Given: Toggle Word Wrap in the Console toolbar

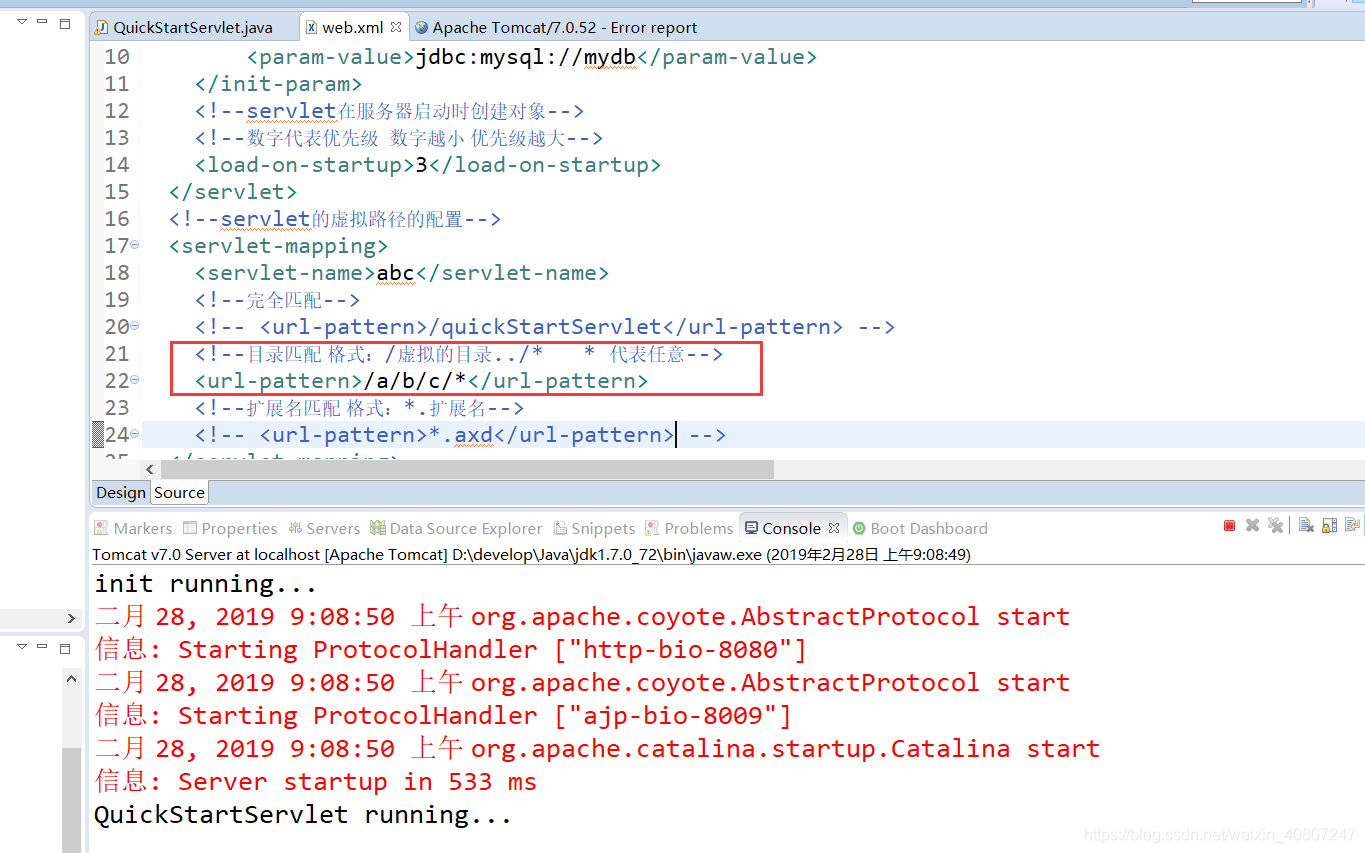Looking at the screenshot, I should [1353, 526].
